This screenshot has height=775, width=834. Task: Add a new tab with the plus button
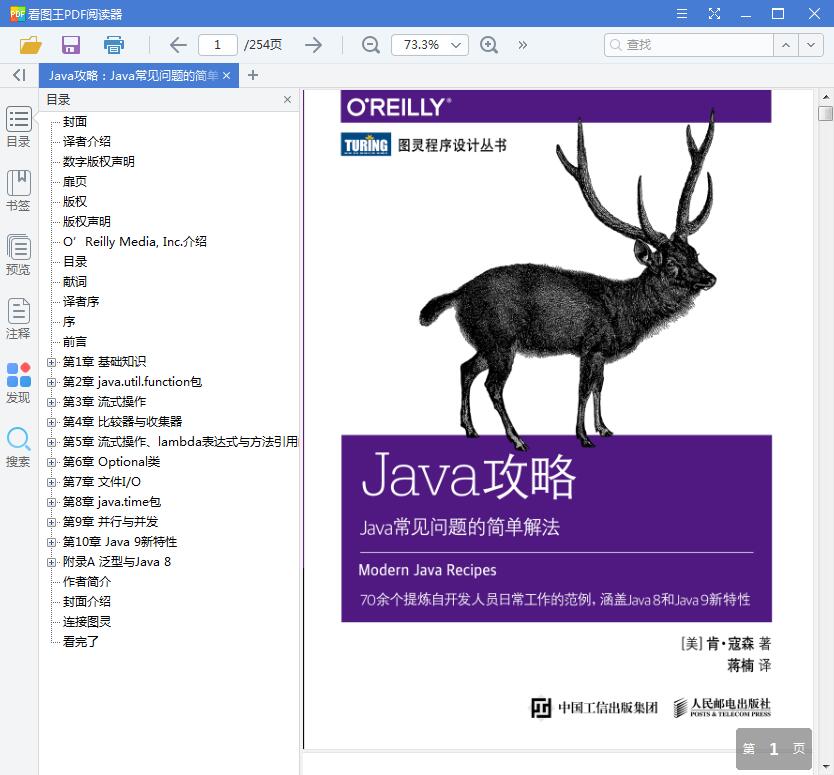[x=253, y=75]
